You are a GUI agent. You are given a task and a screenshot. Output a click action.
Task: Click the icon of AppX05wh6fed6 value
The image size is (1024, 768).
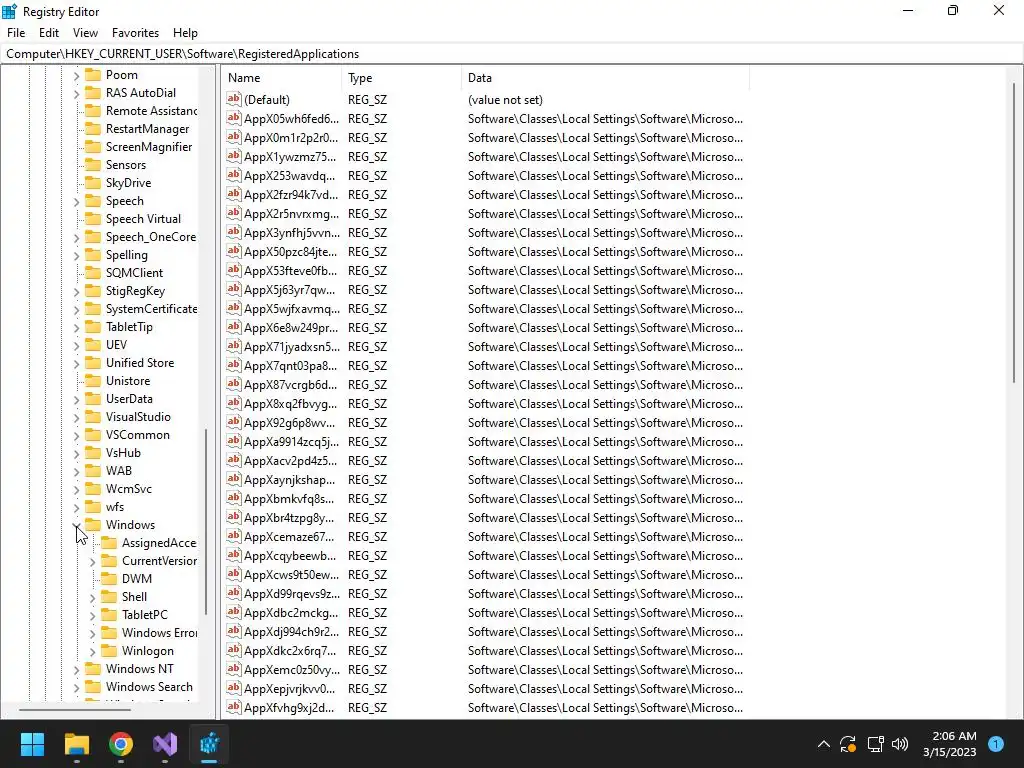pos(234,118)
